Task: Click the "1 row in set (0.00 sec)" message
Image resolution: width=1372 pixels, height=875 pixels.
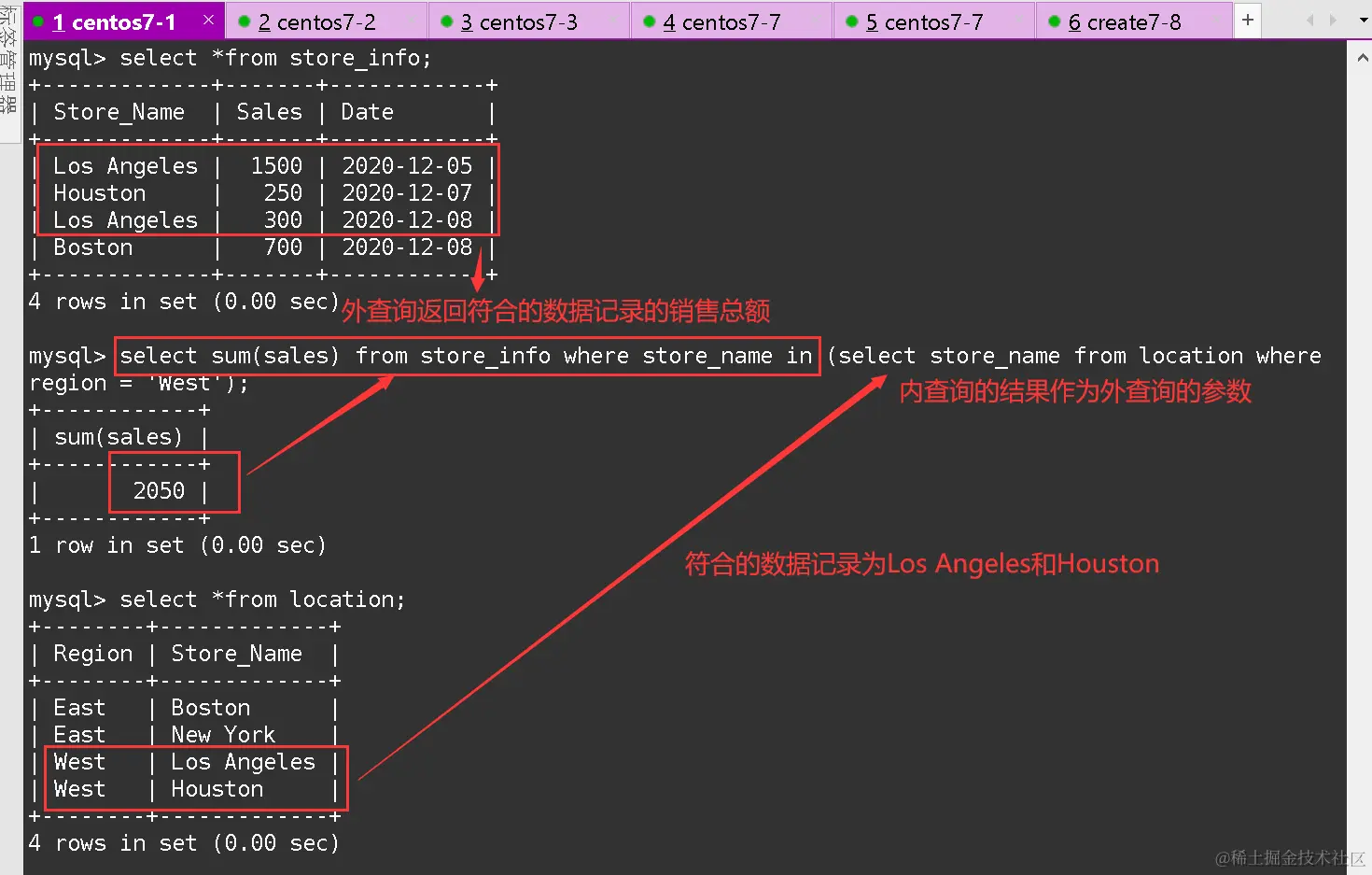Action: click(177, 545)
